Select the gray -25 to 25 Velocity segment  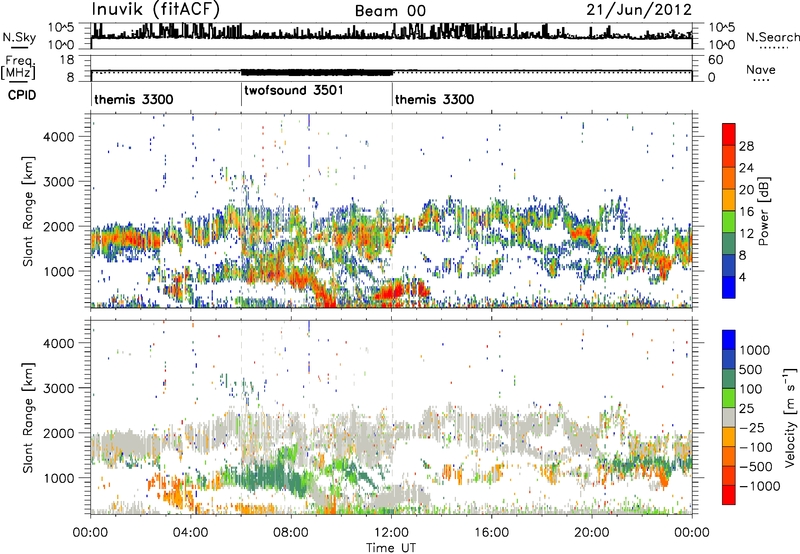(729, 417)
